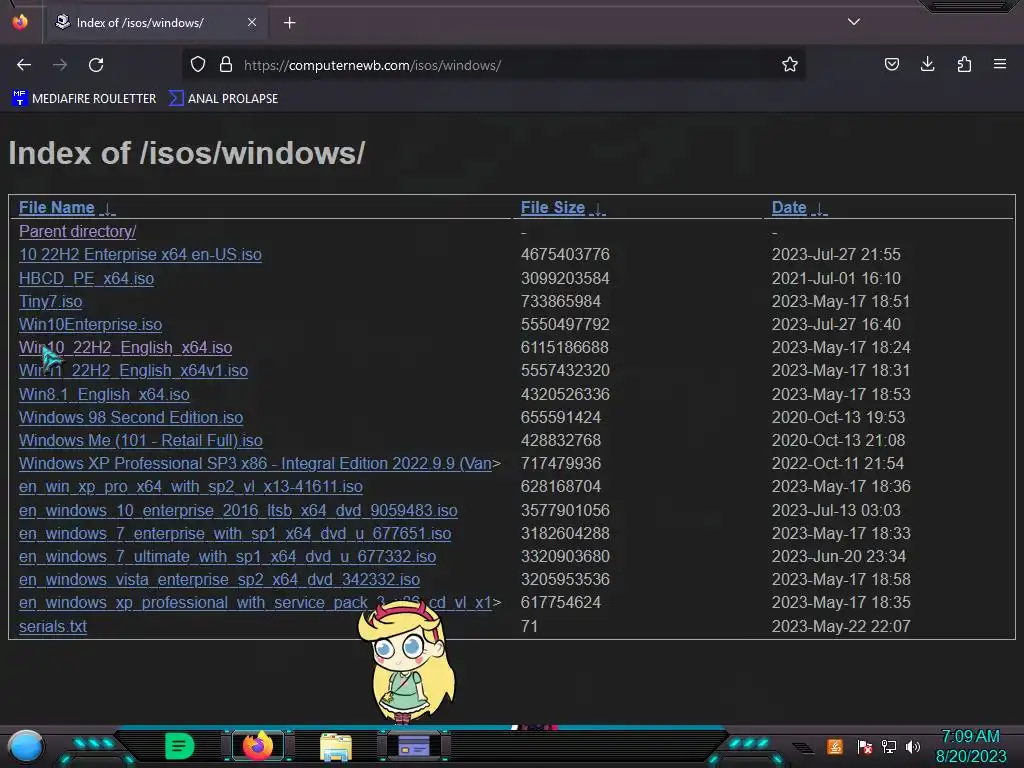Screen dimensions: 1024x768
Task: Expand the list all tabs chevron
Action: coord(854,22)
